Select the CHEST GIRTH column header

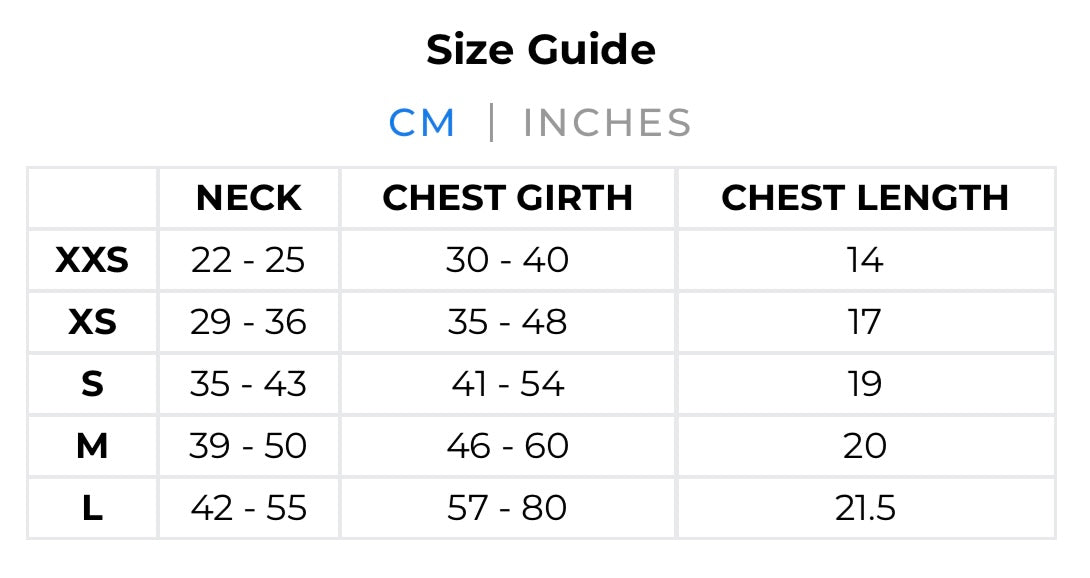click(507, 198)
